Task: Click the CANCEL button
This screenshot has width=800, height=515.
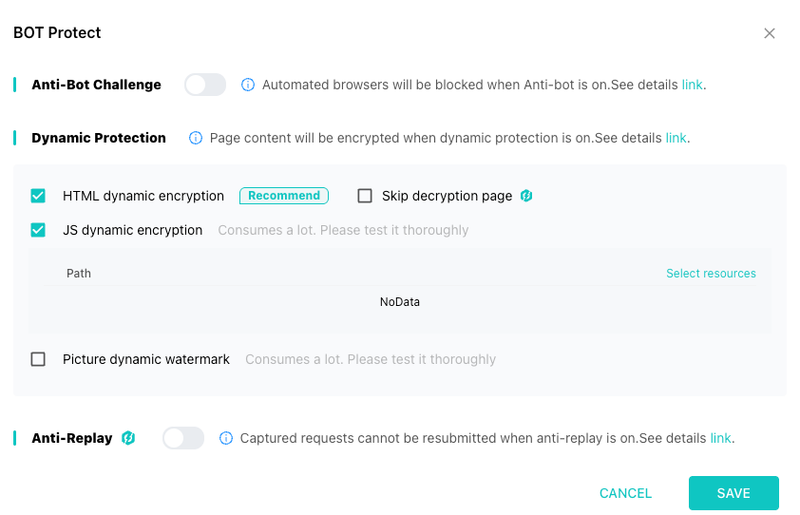Action: tap(626, 493)
